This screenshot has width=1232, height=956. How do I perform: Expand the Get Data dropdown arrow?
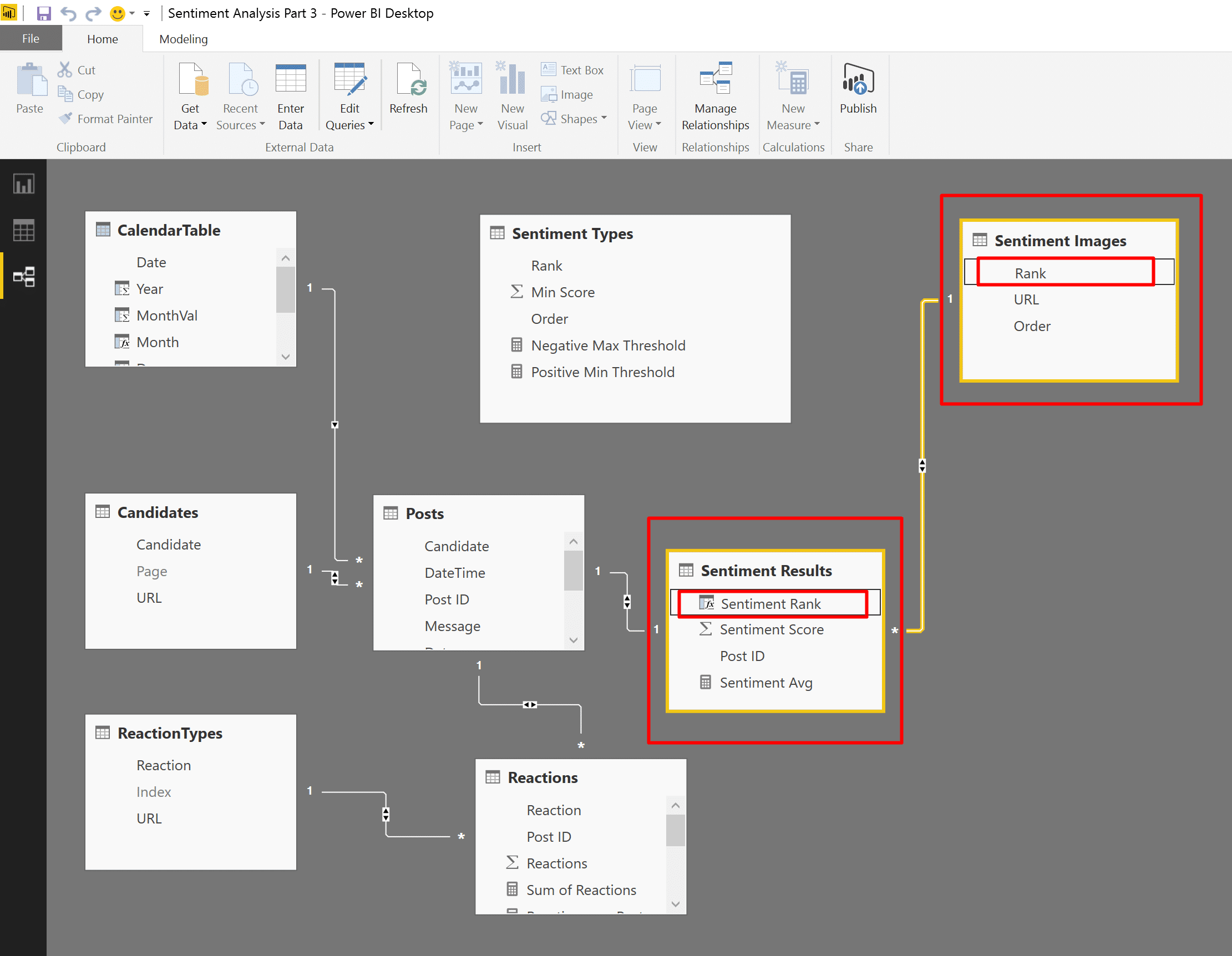(204, 125)
